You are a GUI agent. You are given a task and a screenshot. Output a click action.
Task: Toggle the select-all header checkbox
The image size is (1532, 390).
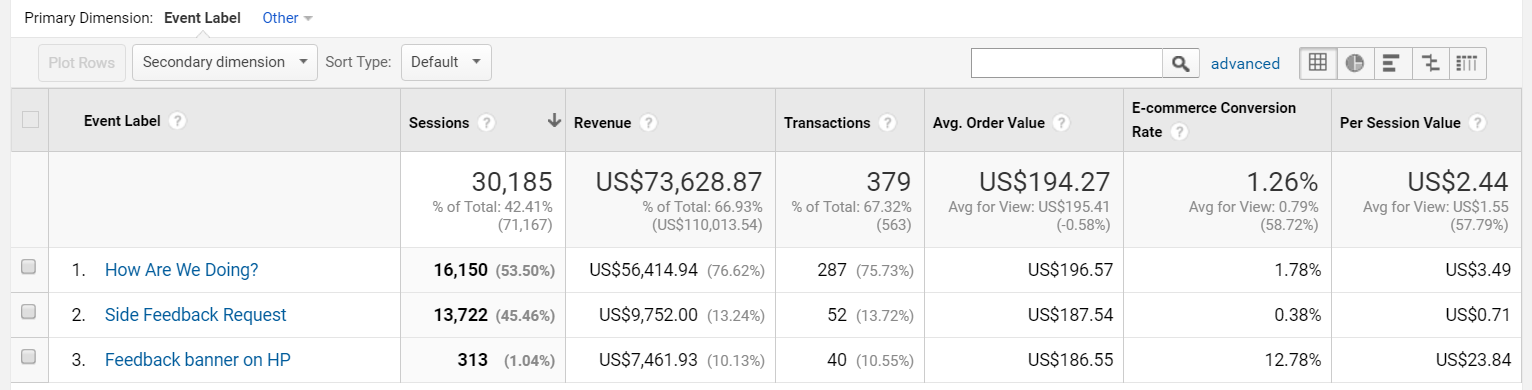(30, 120)
